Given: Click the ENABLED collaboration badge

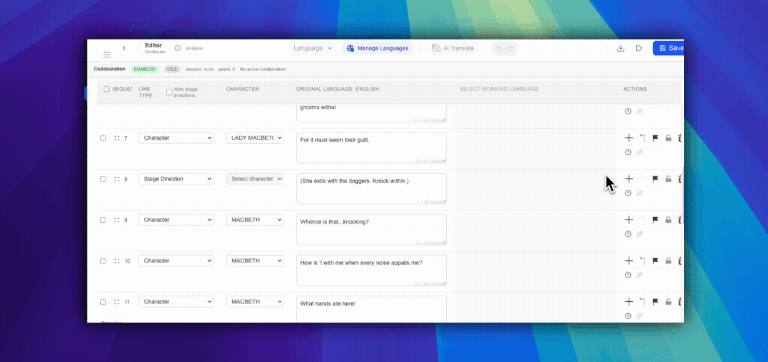Looking at the screenshot, I should [x=144, y=69].
